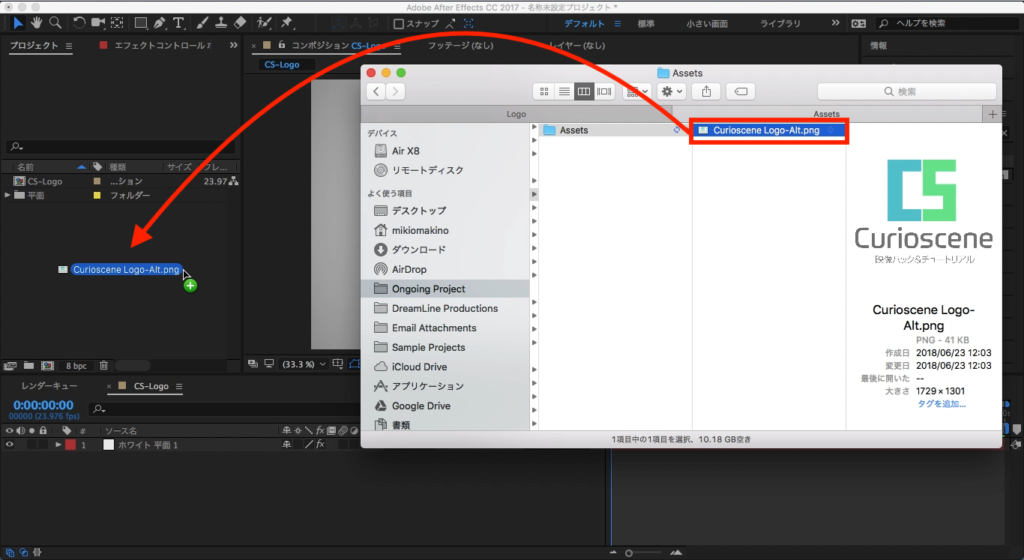Click Finder's Share icon
Image resolution: width=1024 pixels, height=560 pixels.
point(706,91)
